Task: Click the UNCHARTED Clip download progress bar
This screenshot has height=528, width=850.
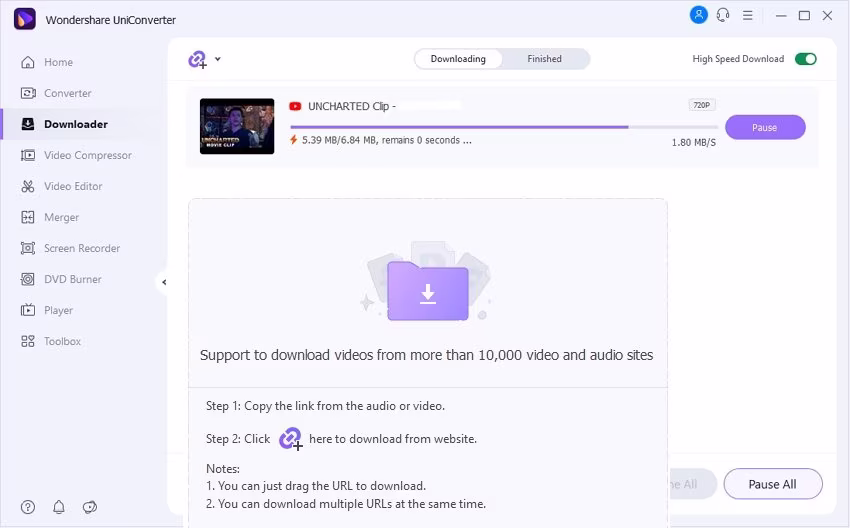Action: 504,127
